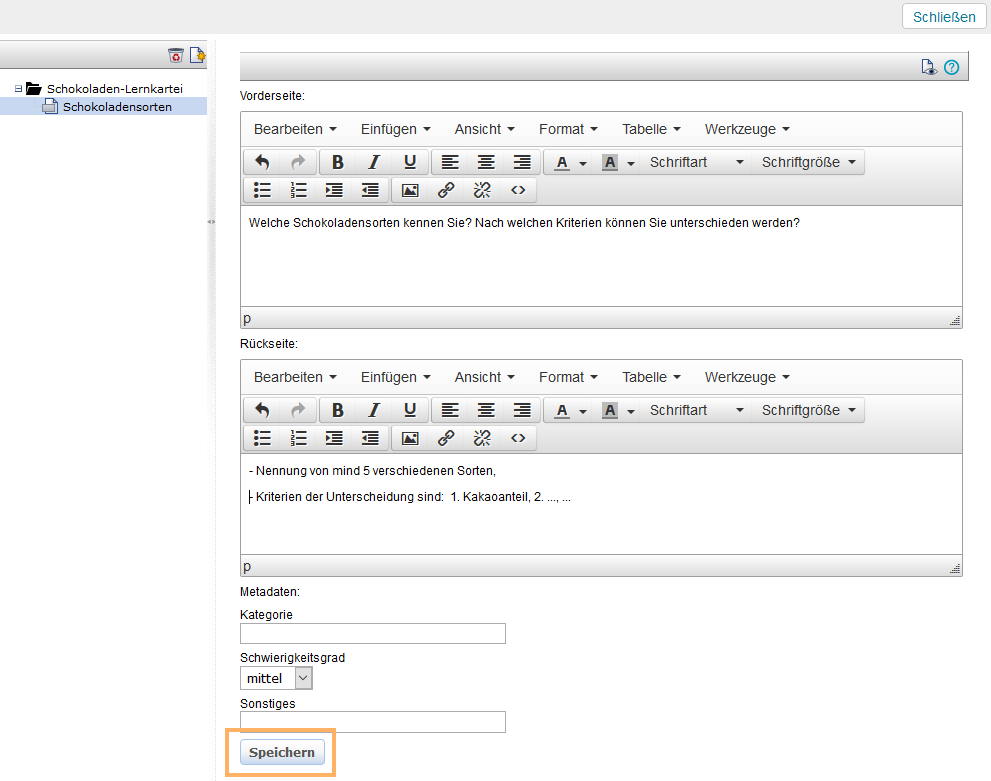The width and height of the screenshot is (991, 781).
Task: Click the Schließen button
Action: click(944, 16)
